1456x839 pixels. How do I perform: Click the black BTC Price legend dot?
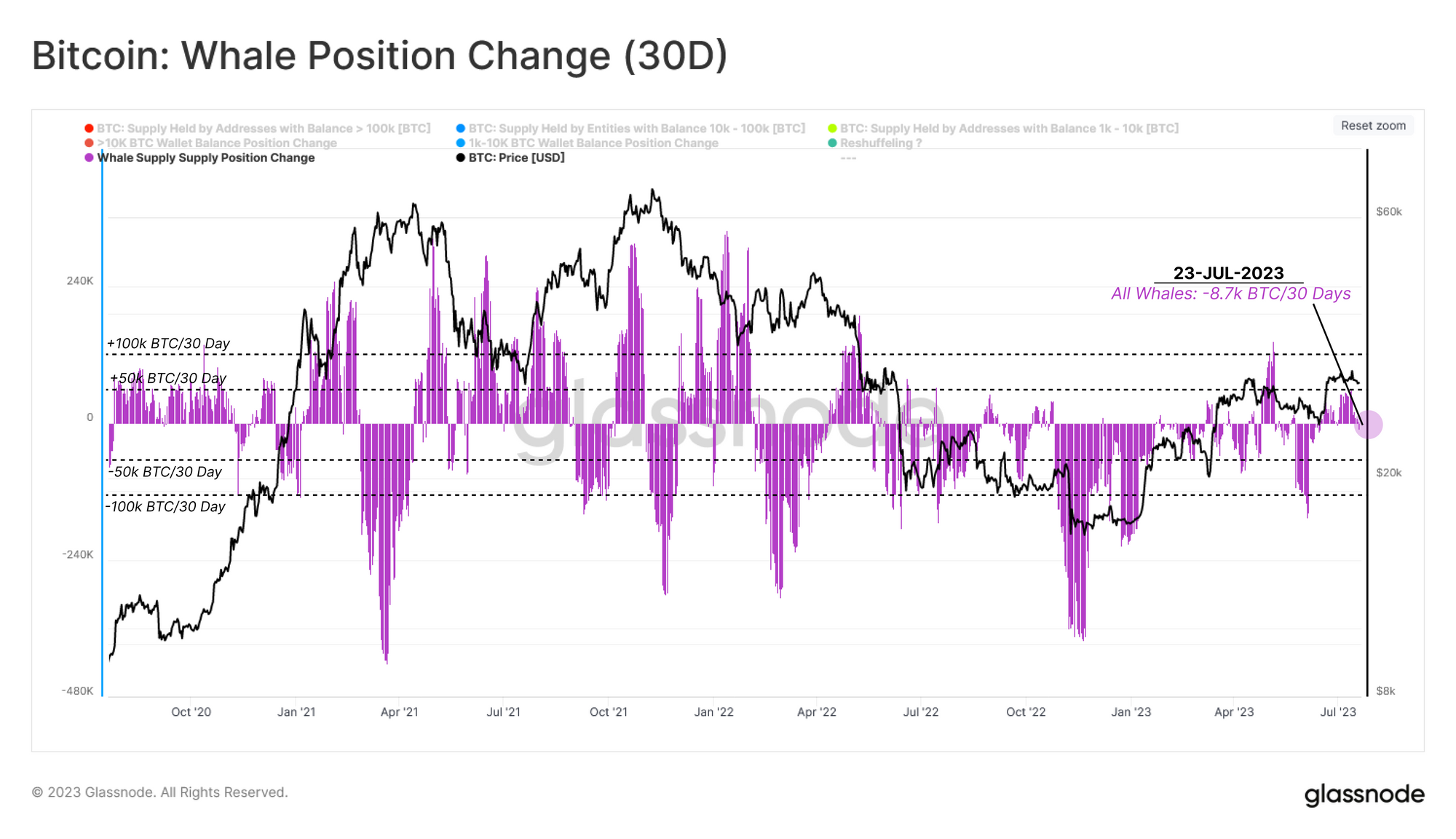460,157
